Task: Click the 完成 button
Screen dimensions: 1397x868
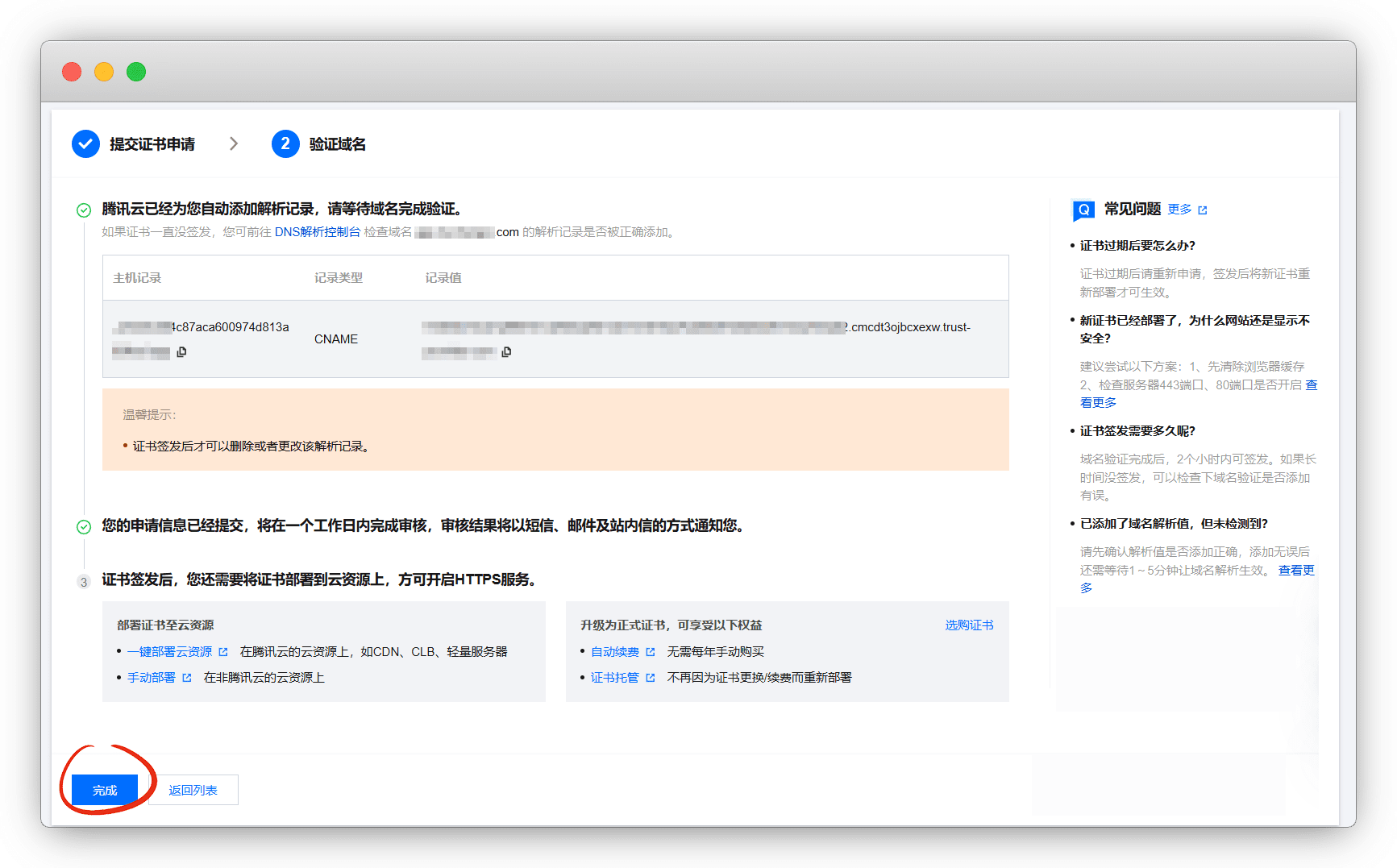Action: click(105, 790)
